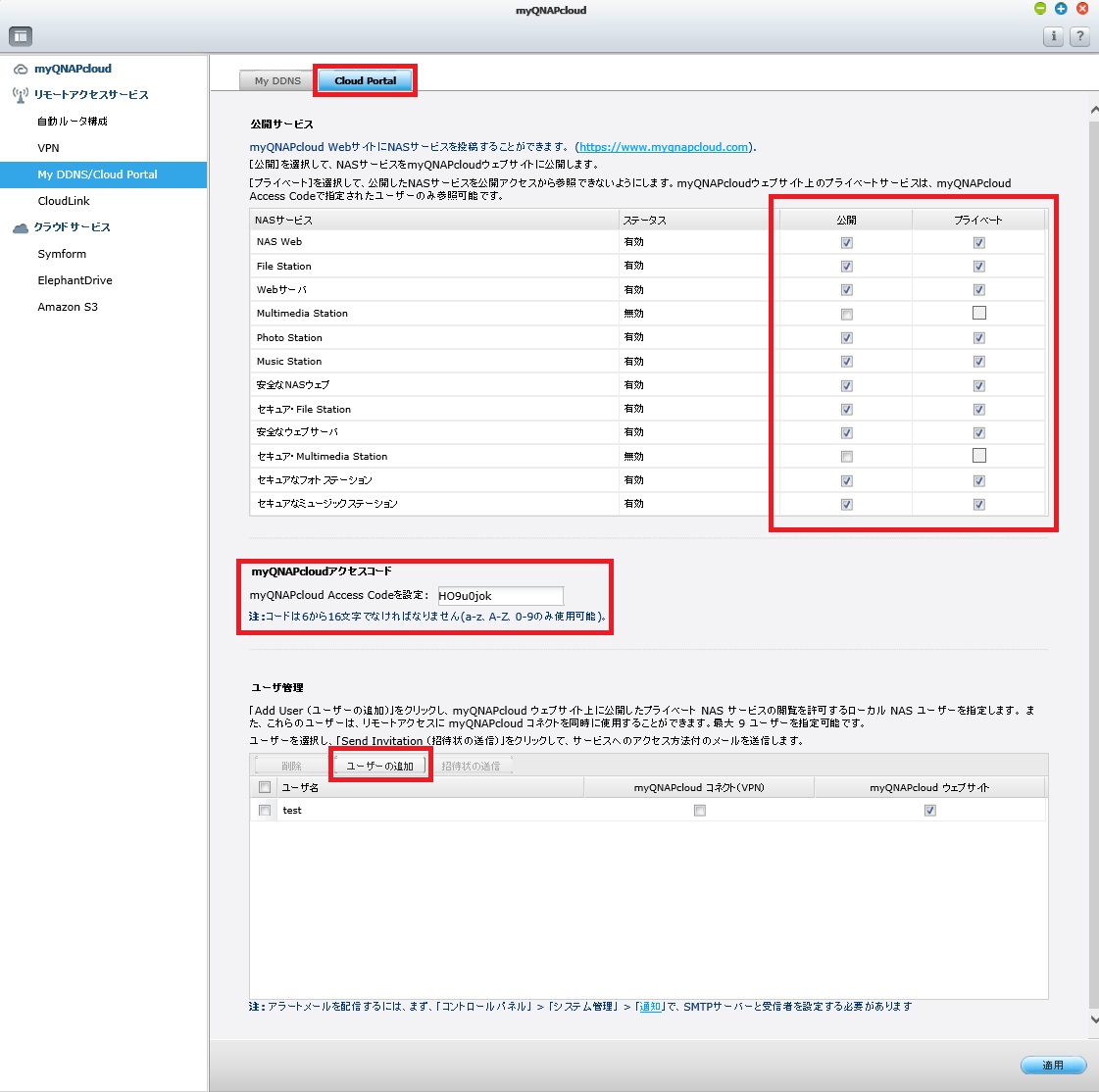
Task: Select the test user row checkbox
Action: tap(265, 811)
